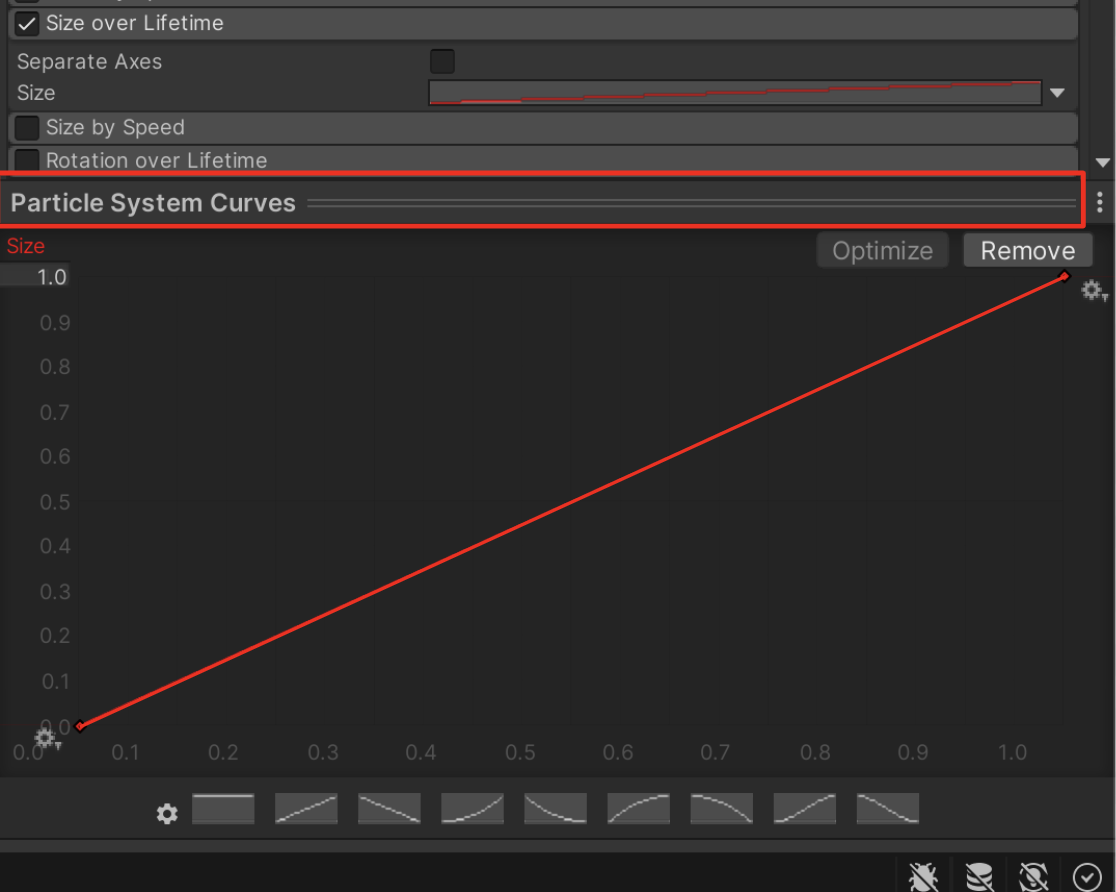The width and height of the screenshot is (1116, 892).
Task: Click the Size curve preview field
Action: pyautogui.click(x=735, y=93)
